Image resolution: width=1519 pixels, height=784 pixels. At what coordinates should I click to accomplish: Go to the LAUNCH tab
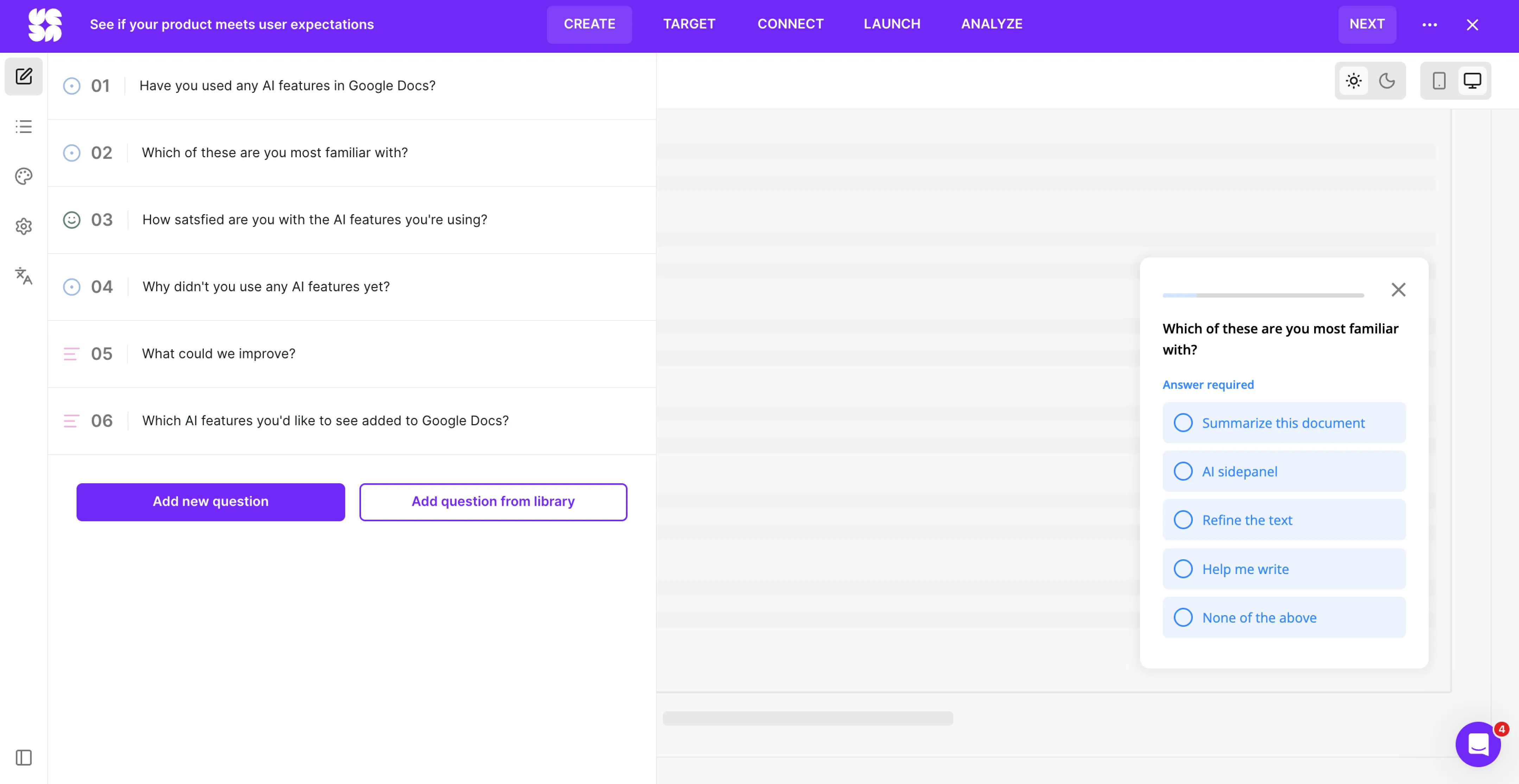pos(892,24)
